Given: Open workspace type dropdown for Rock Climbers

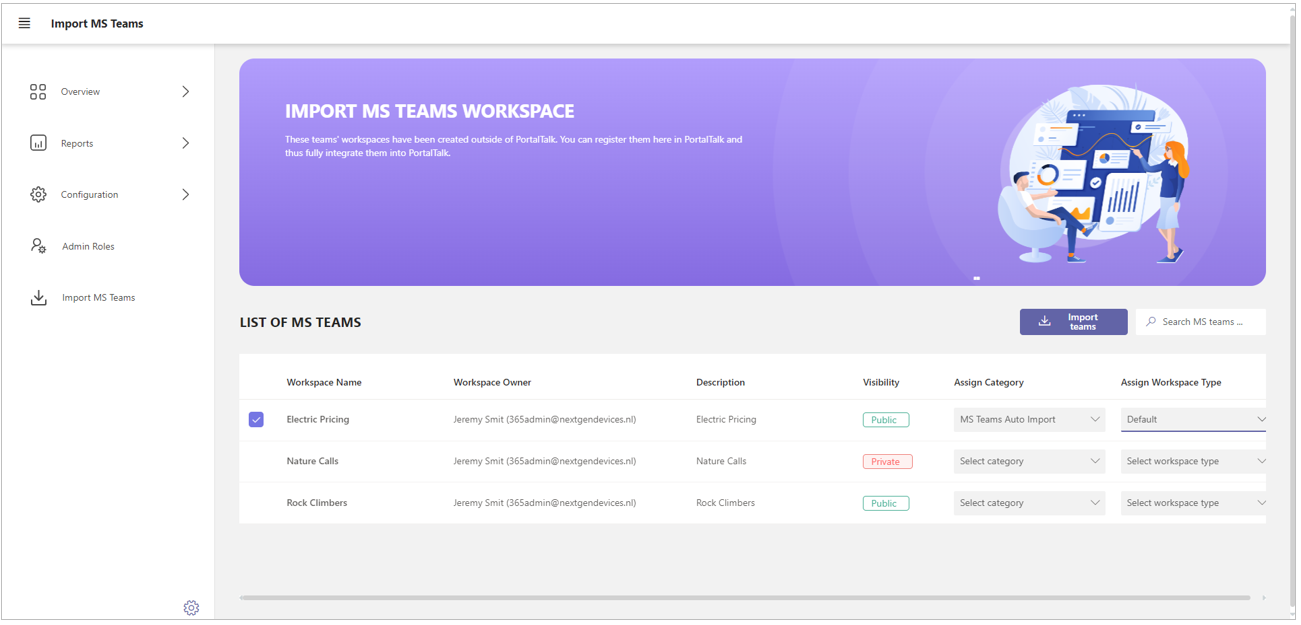Looking at the screenshot, I should pos(1195,503).
